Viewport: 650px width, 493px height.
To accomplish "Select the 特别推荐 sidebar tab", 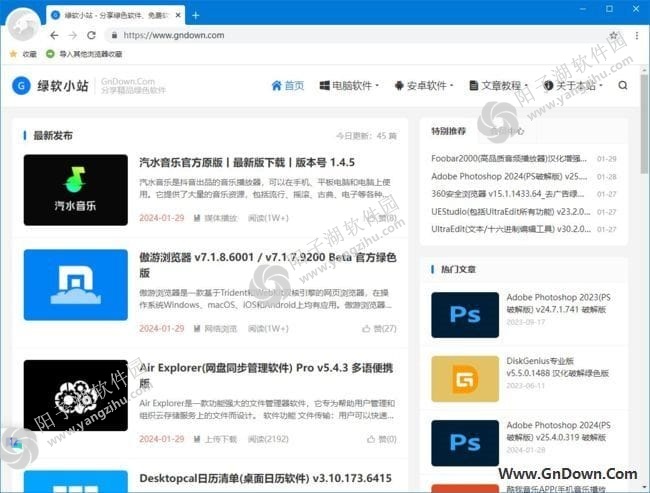I will 449,131.
